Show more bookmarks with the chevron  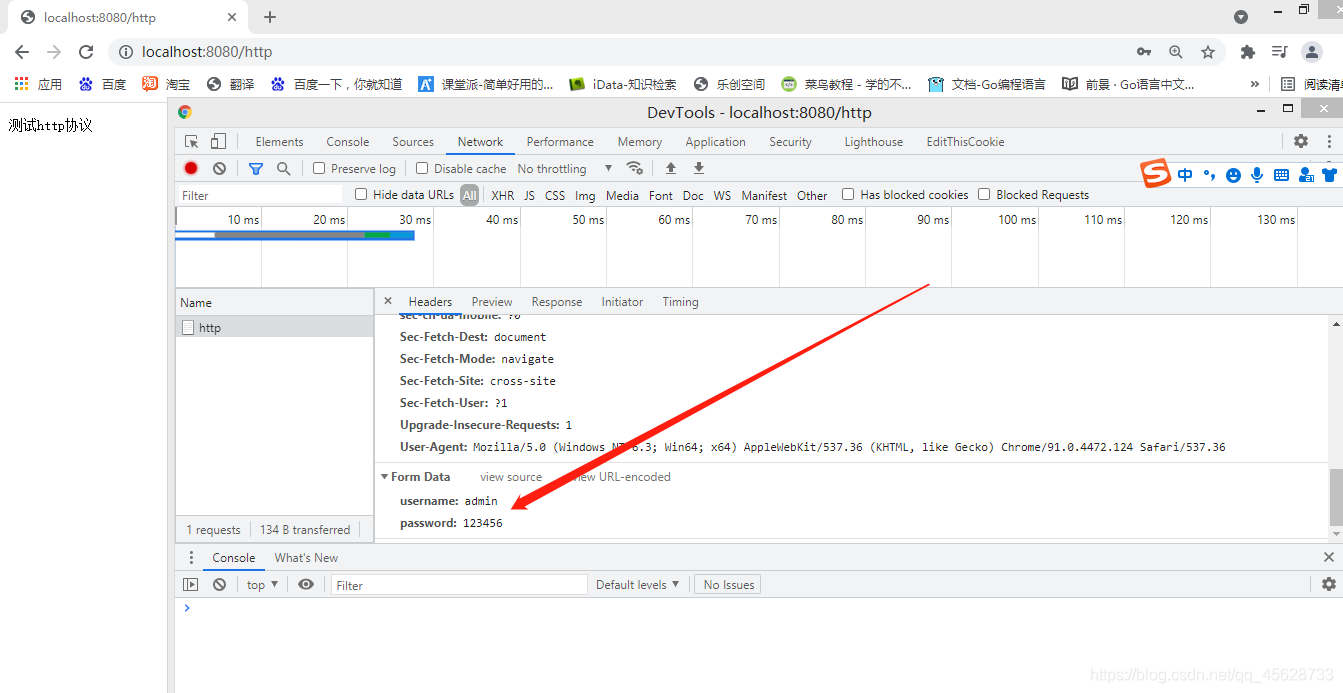coord(1255,84)
